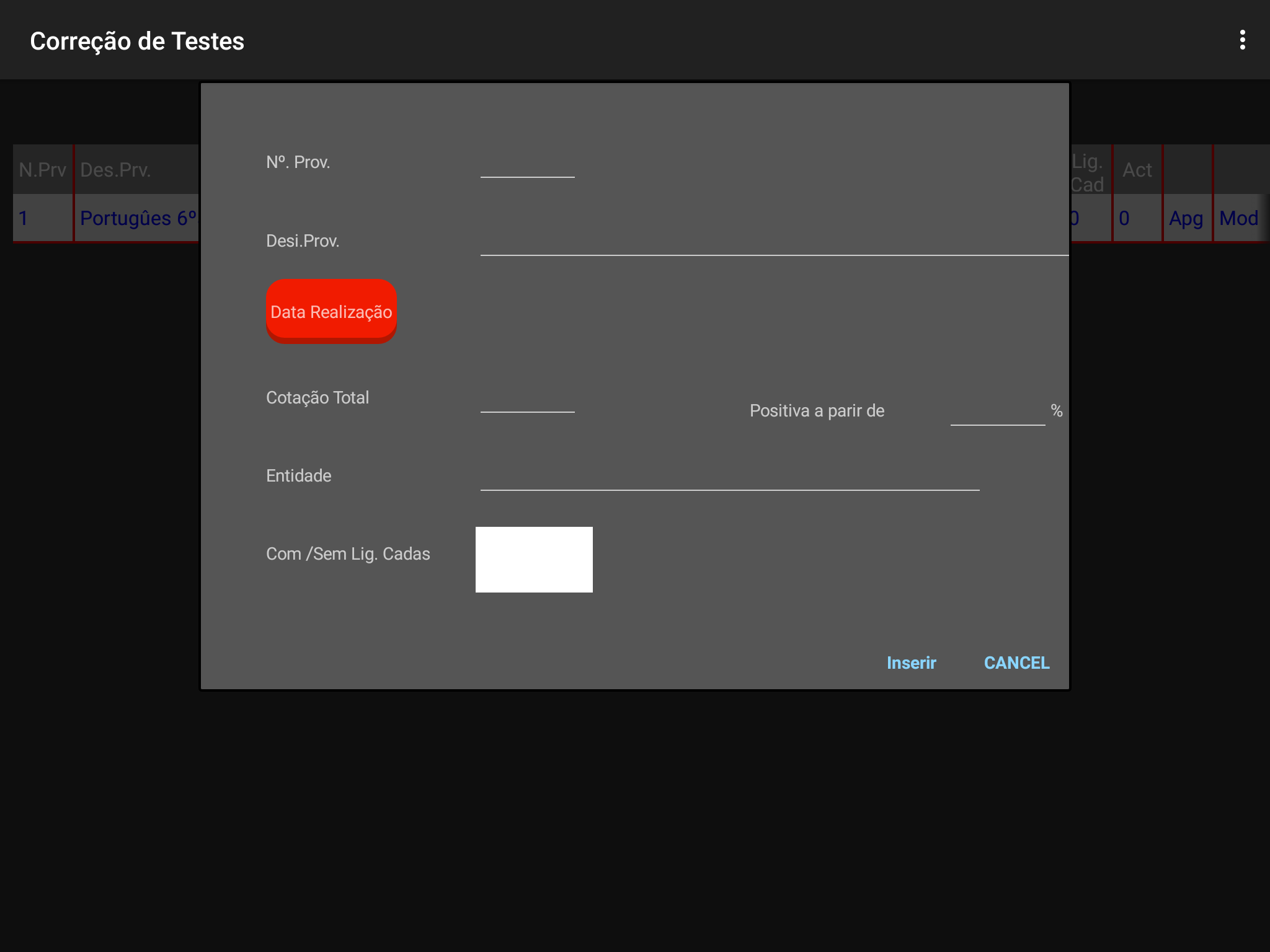
Task: Open the Com/Sem Lig. Cadas white selector
Action: [534, 559]
